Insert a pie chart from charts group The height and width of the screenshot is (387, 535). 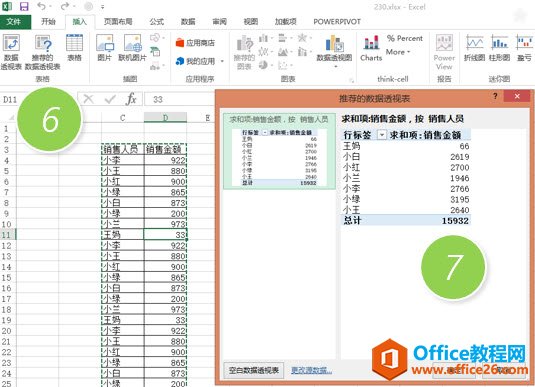263,65
